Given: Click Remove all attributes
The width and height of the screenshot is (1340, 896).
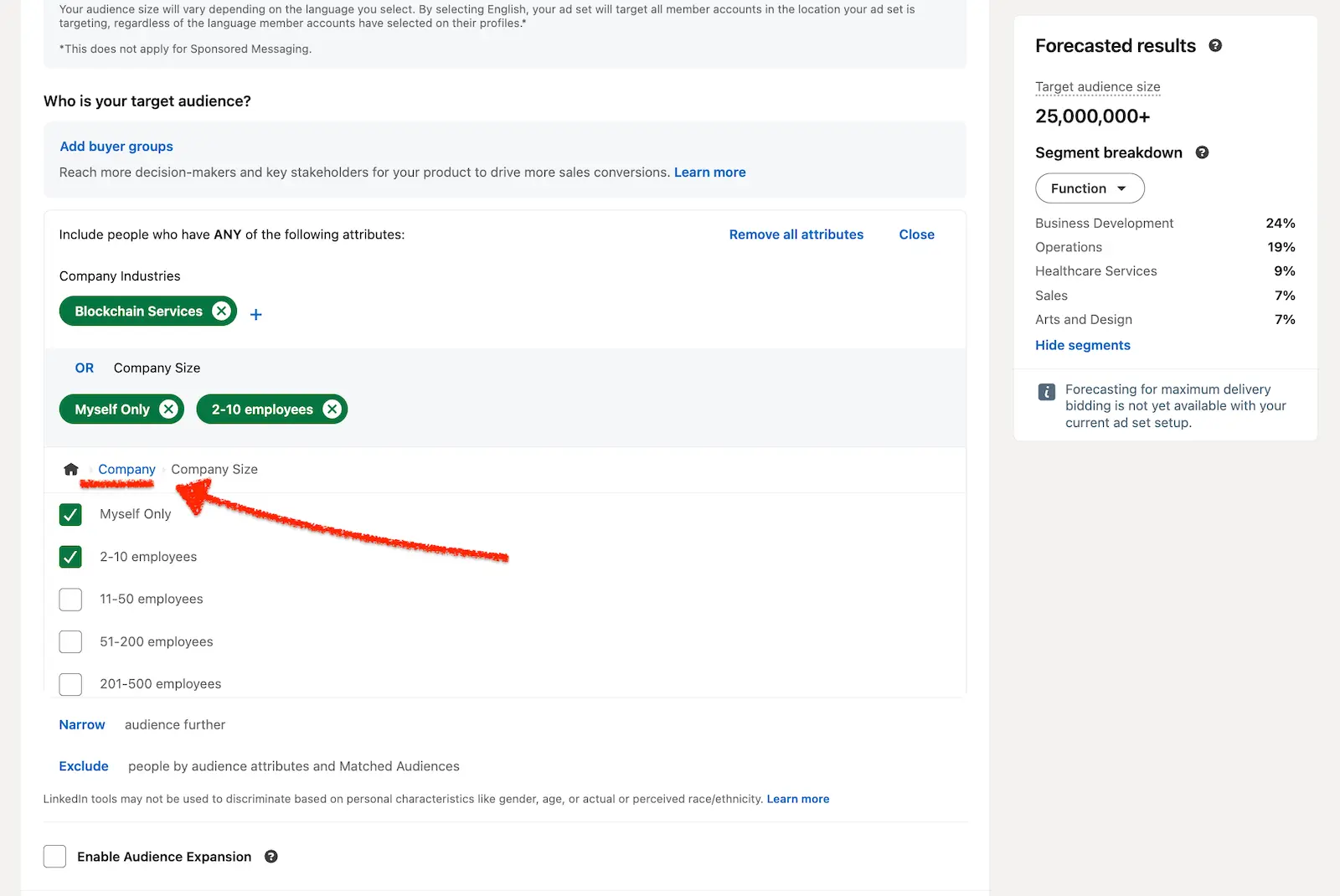Looking at the screenshot, I should (796, 234).
